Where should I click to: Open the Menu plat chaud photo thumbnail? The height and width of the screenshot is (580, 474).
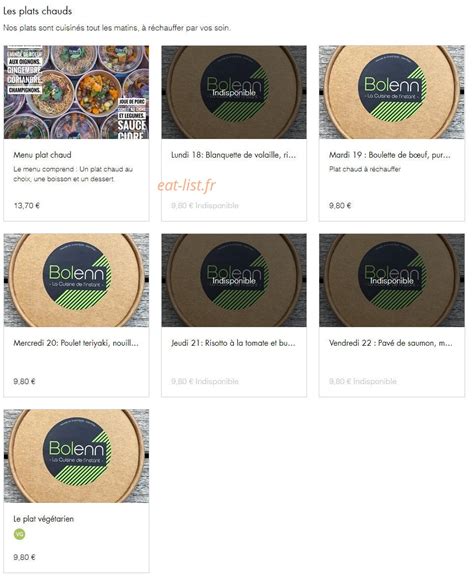pos(76,92)
